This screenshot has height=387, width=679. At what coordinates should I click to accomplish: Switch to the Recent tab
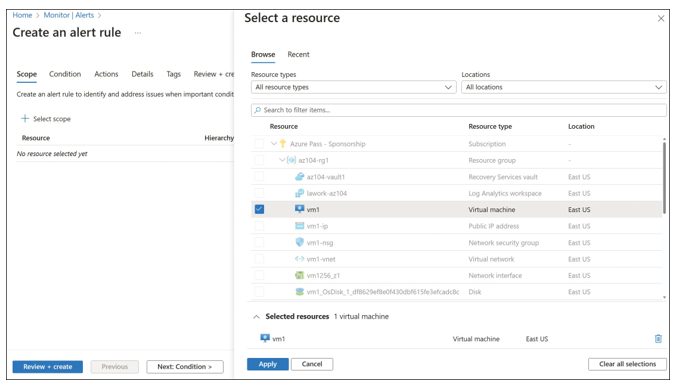pyautogui.click(x=298, y=55)
